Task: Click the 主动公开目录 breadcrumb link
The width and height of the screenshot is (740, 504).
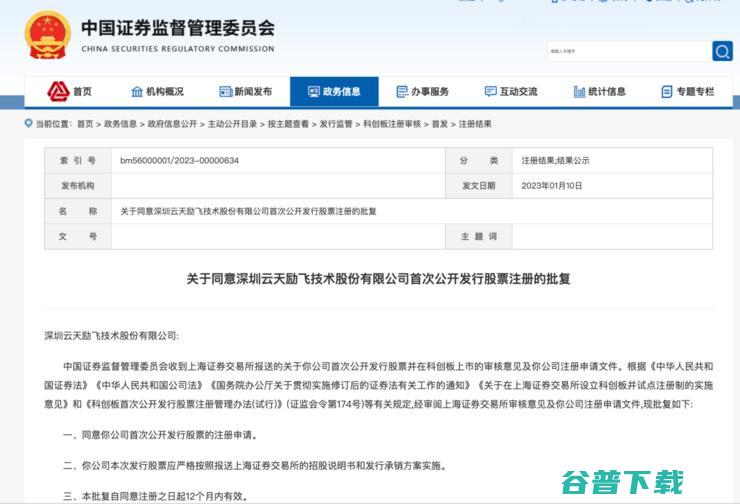Action: [x=232, y=124]
